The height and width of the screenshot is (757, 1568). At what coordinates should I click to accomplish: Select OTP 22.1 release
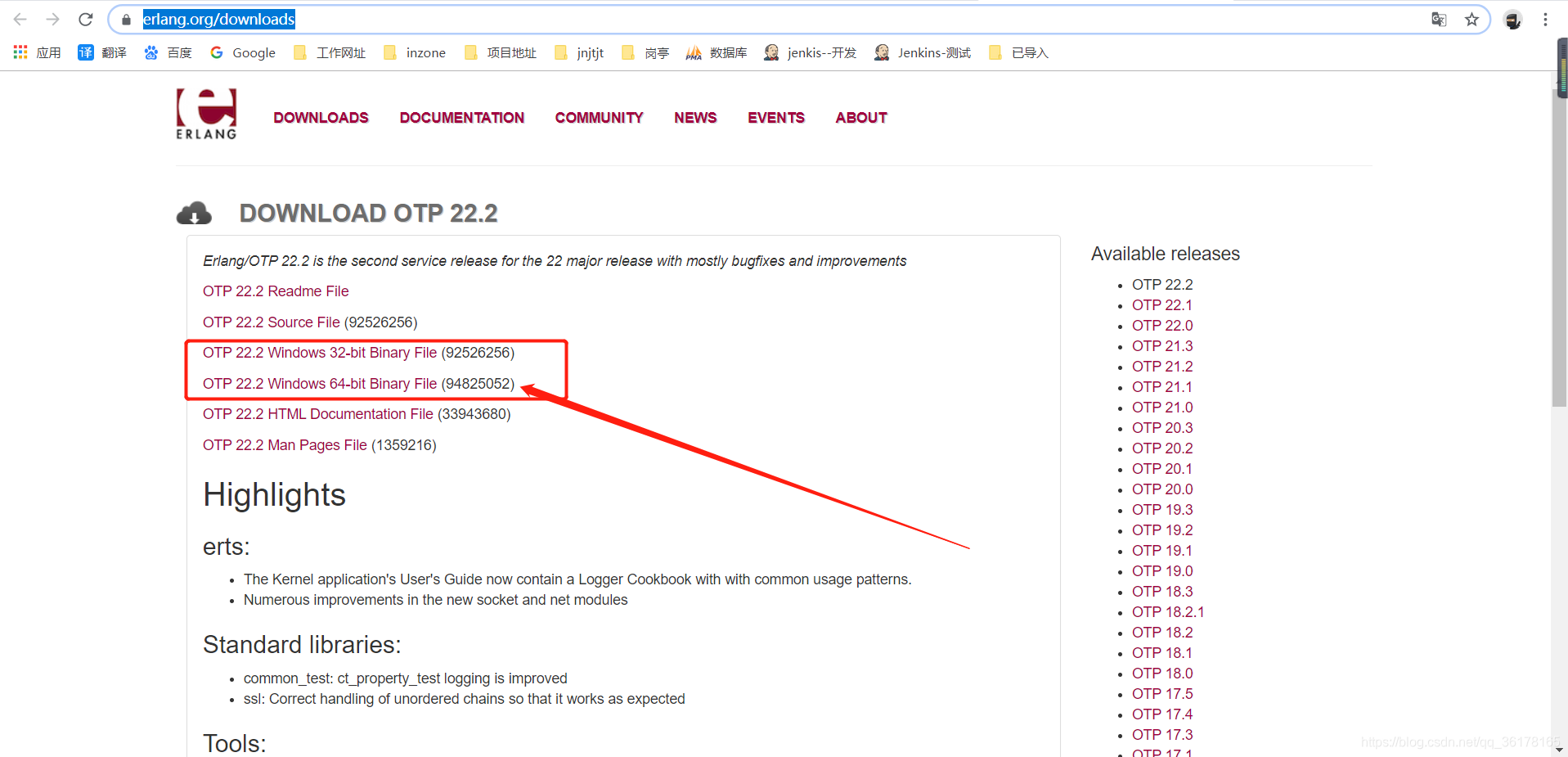pyautogui.click(x=1162, y=305)
